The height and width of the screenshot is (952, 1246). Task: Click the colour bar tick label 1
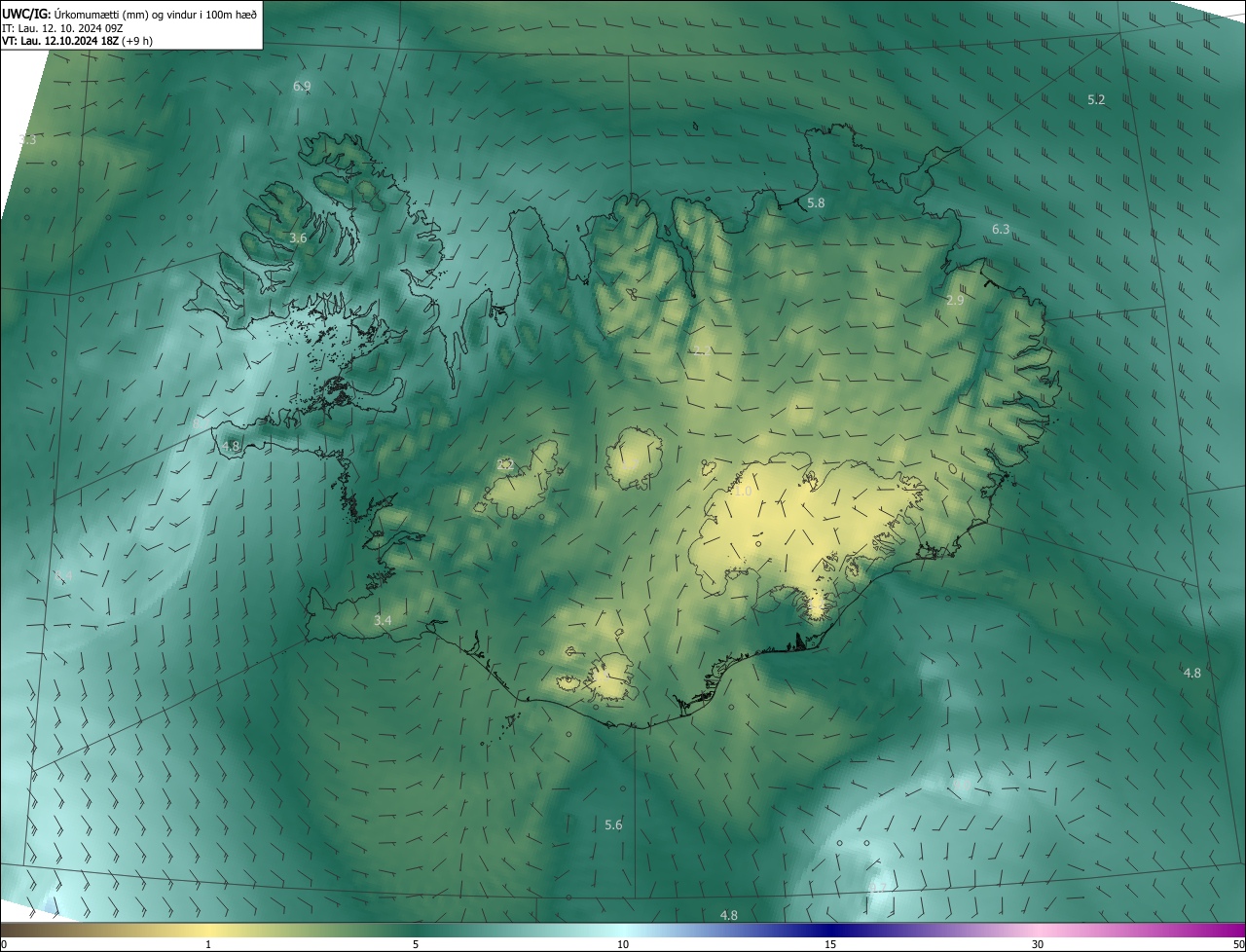(208, 944)
